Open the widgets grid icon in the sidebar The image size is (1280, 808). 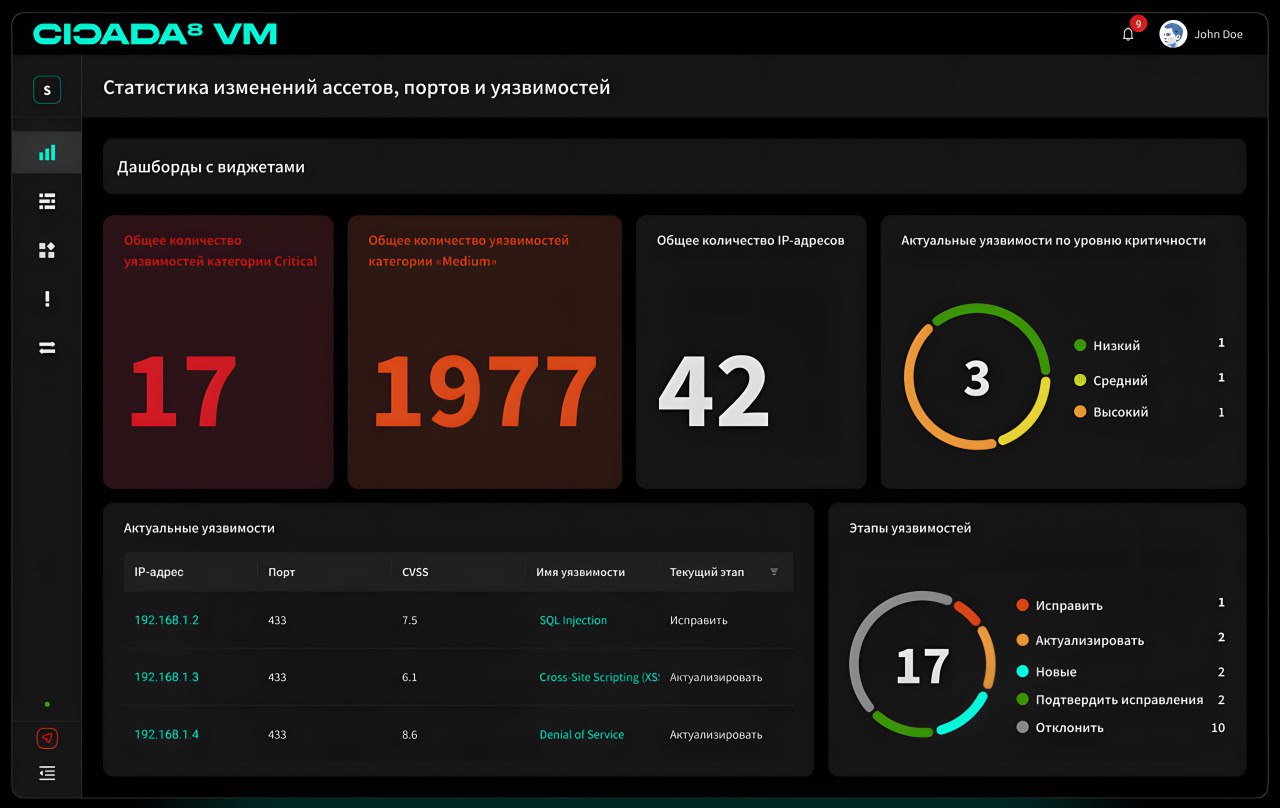pos(46,250)
